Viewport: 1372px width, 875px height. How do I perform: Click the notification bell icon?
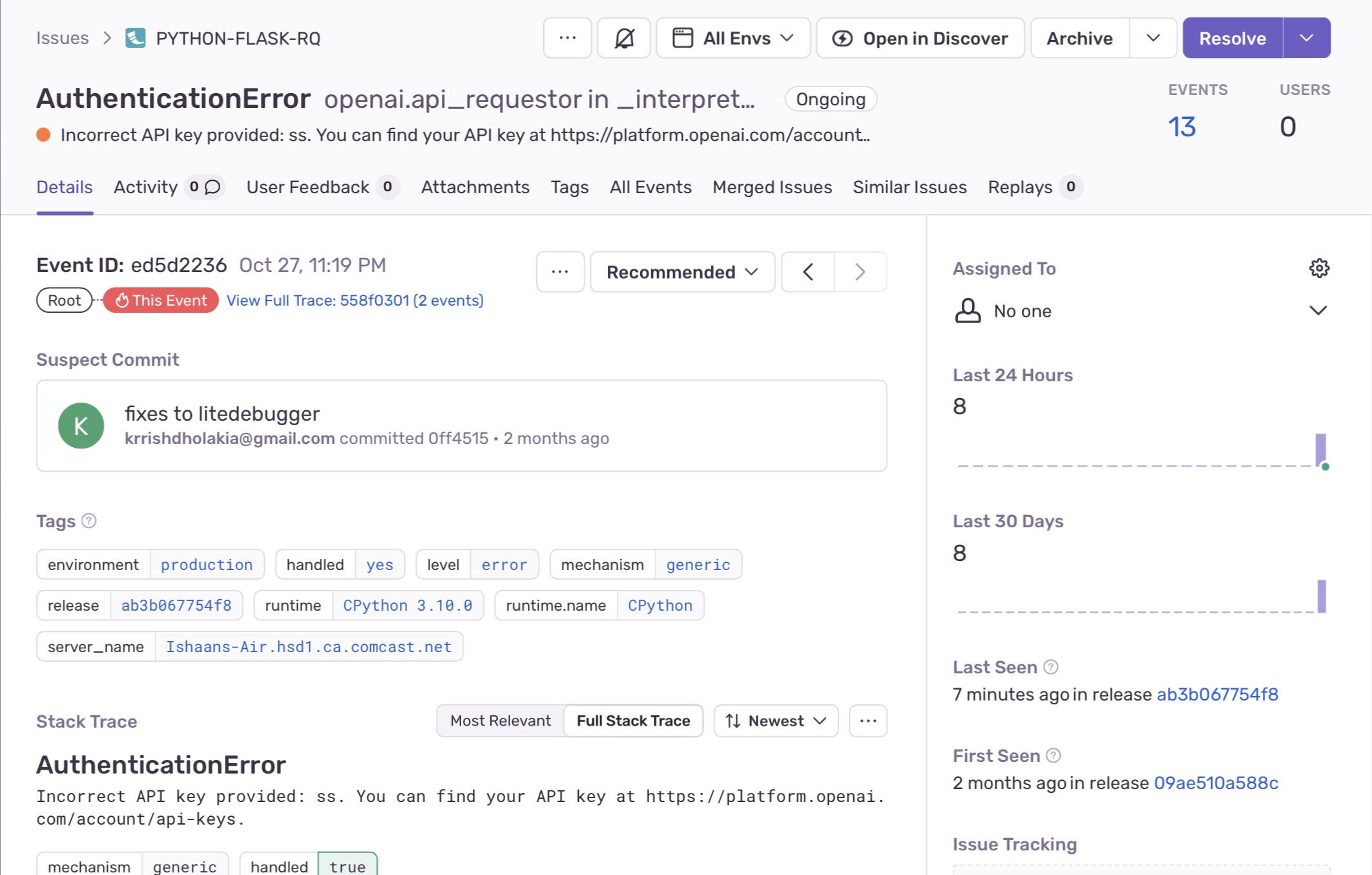(x=623, y=38)
